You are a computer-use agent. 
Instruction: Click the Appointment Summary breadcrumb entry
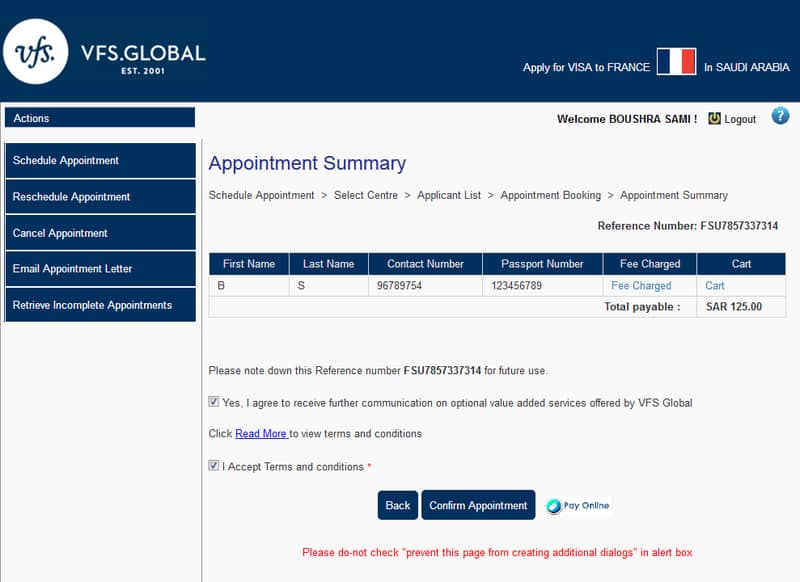coord(674,195)
